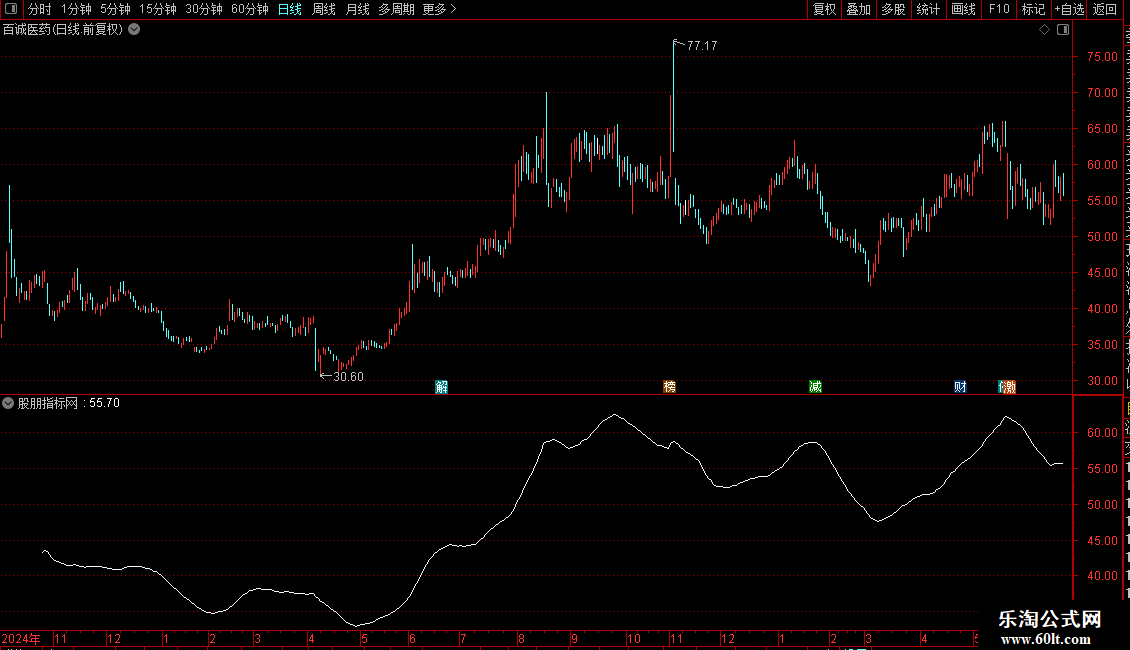Click the 榜 event marker icon
This screenshot has height=650, width=1130.
tap(669, 387)
